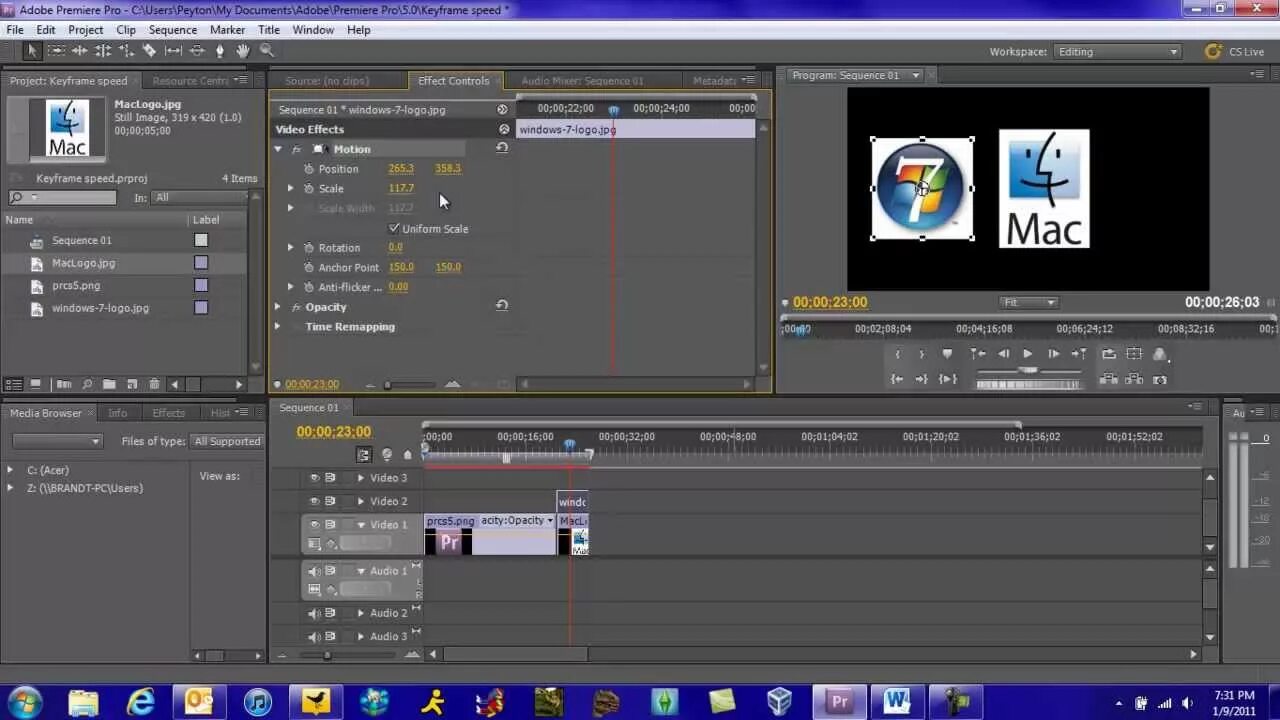
Task: Collapse the Audio 1 track
Action: [x=361, y=571]
